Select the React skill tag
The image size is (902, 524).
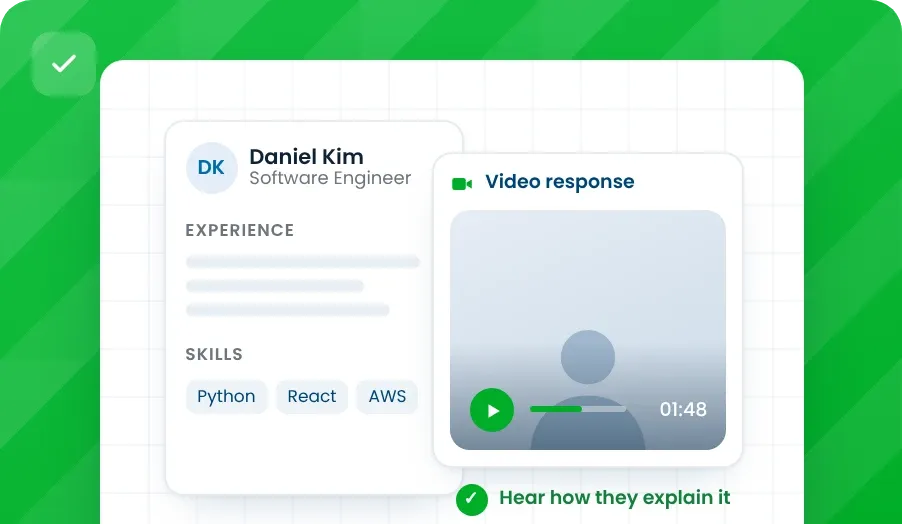point(312,396)
